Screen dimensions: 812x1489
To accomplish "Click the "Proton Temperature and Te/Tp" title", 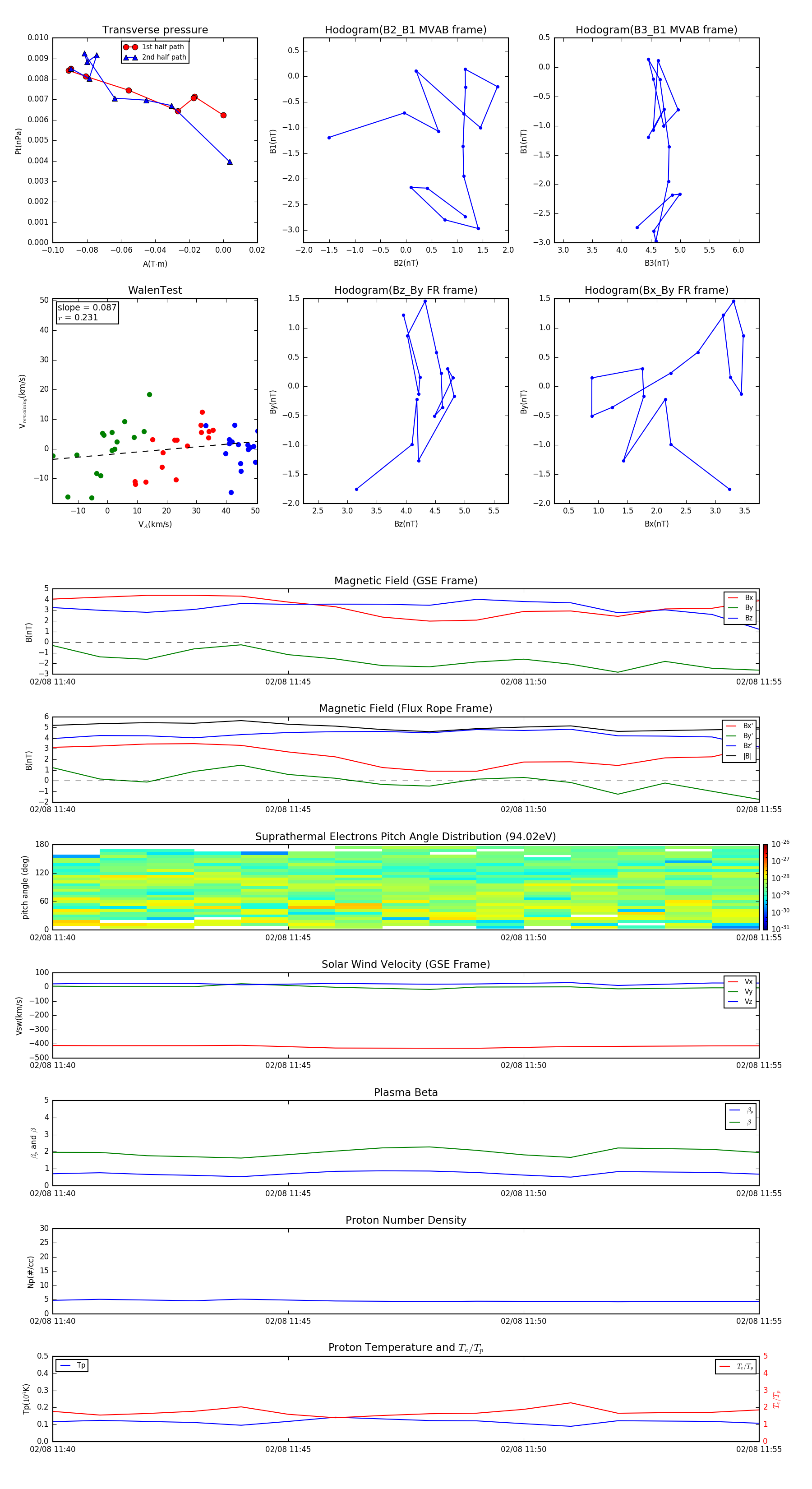I will coord(406,1348).
